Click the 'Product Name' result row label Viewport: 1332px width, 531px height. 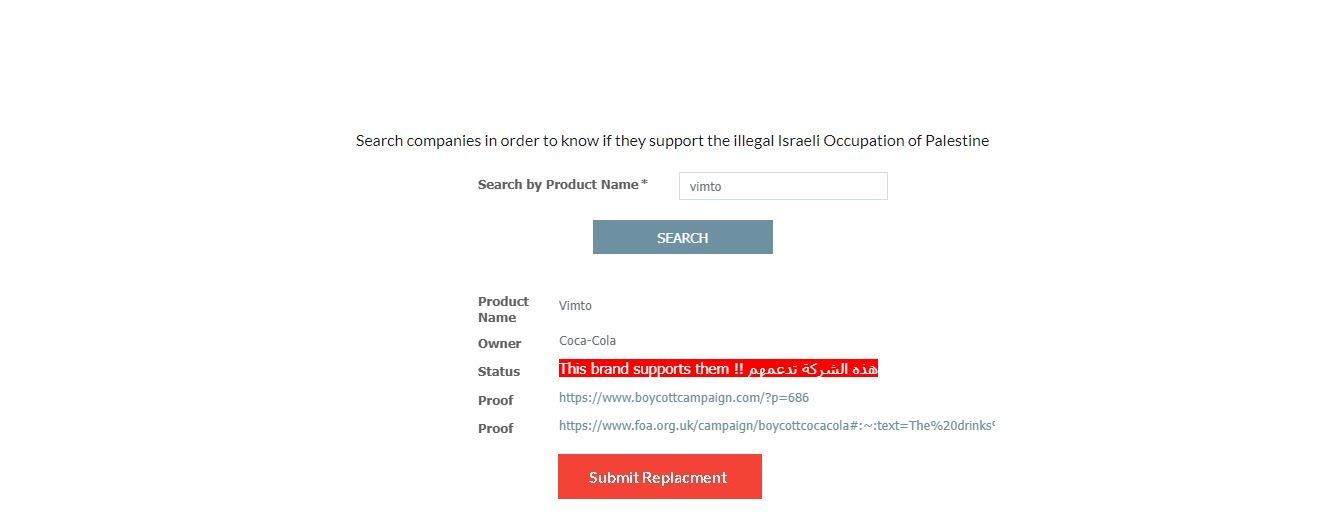pos(503,309)
